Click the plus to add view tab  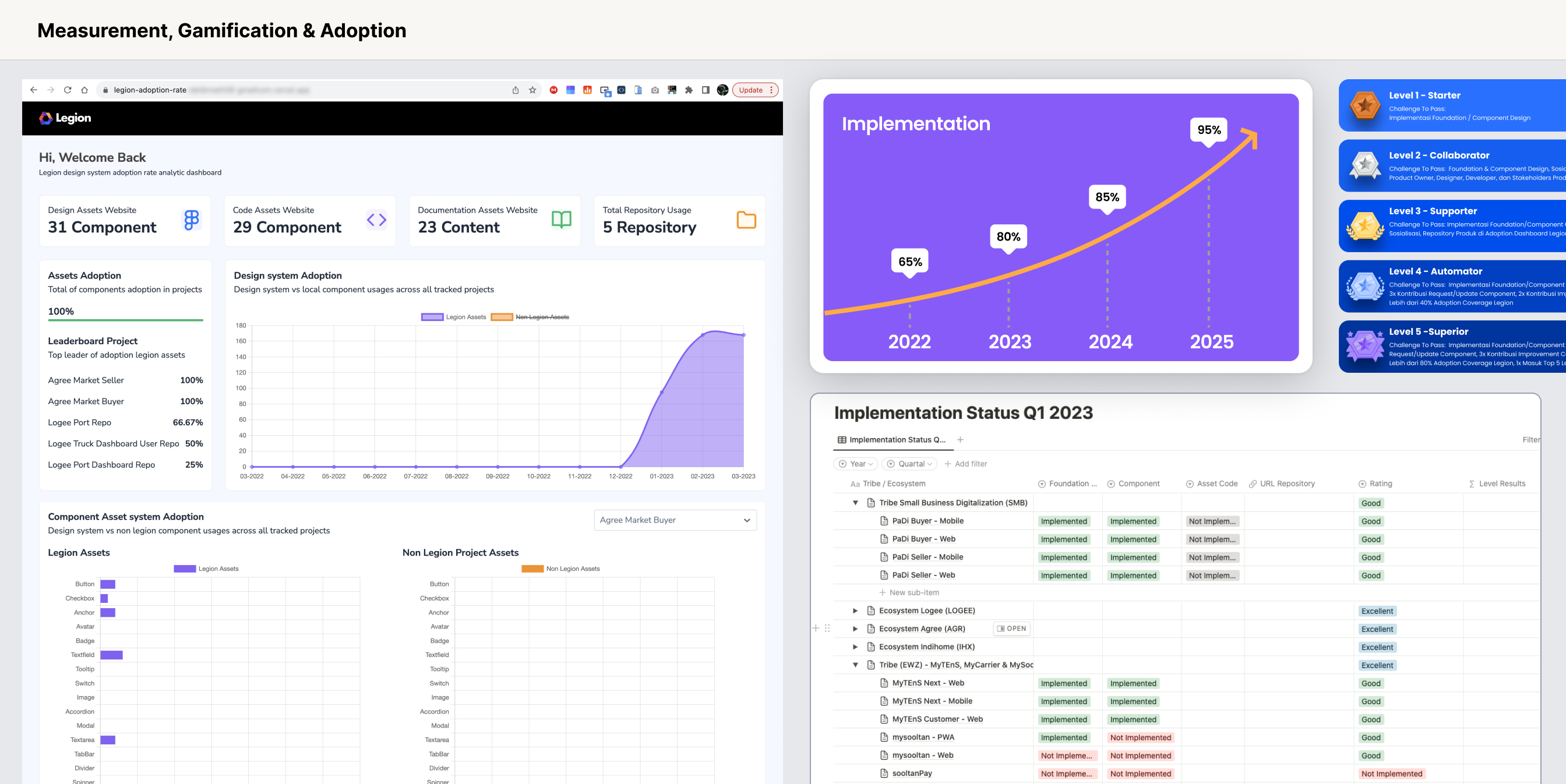point(961,439)
